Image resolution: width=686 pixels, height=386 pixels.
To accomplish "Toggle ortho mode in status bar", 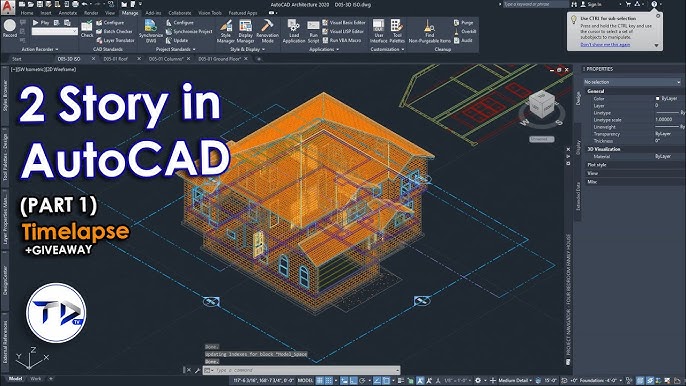I will pyautogui.click(x=353, y=381).
